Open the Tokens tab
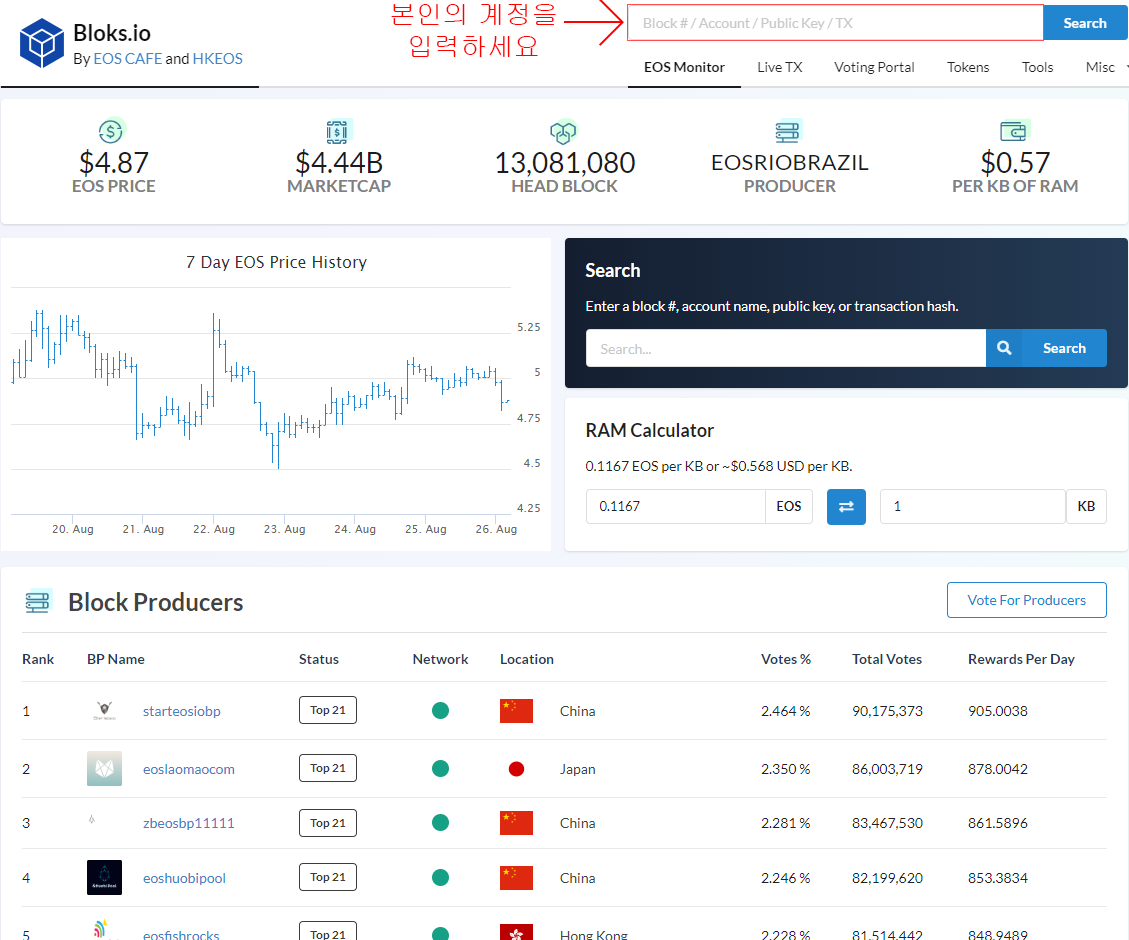 tap(968, 67)
